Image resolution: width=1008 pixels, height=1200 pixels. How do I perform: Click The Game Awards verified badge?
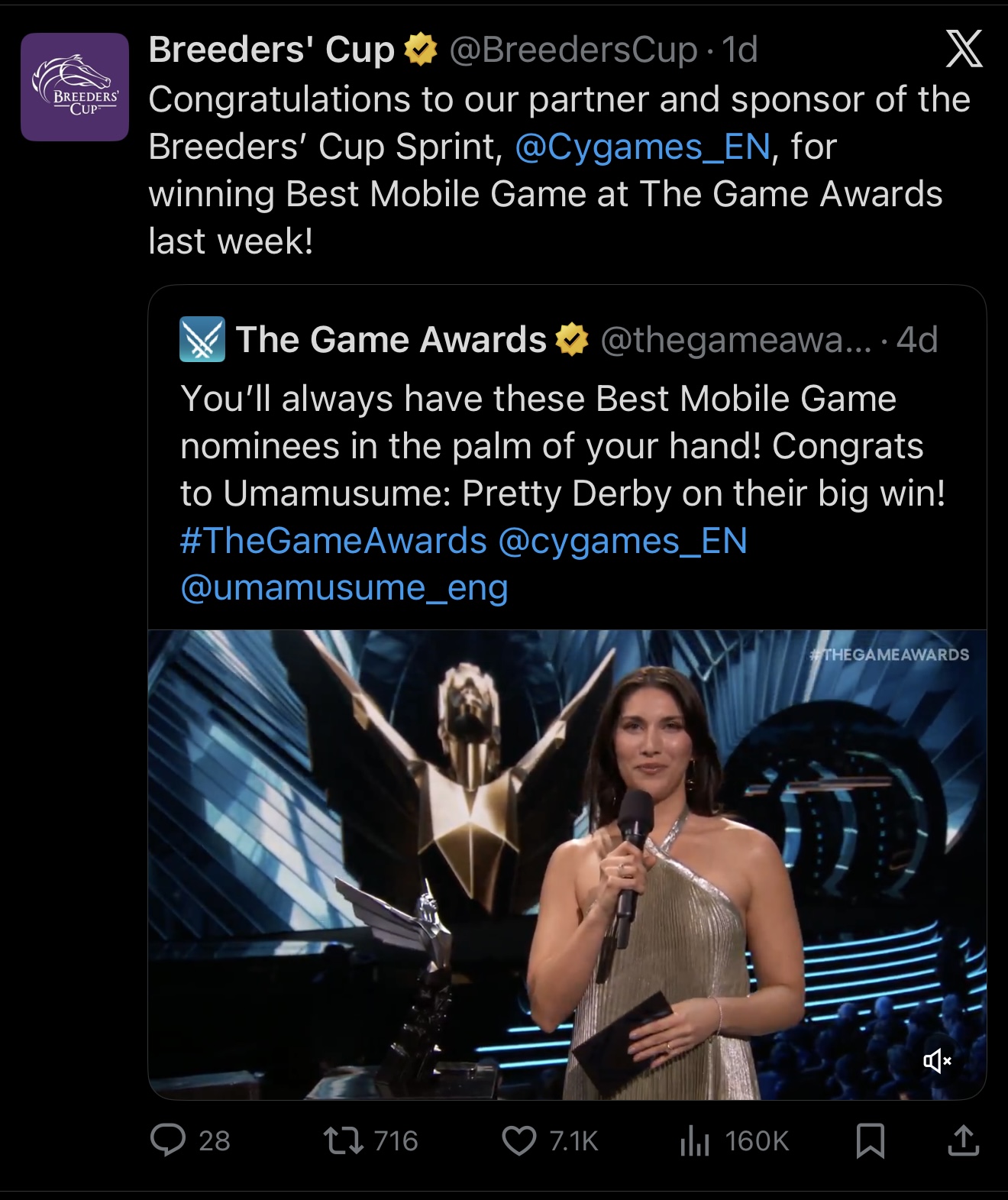(x=572, y=340)
